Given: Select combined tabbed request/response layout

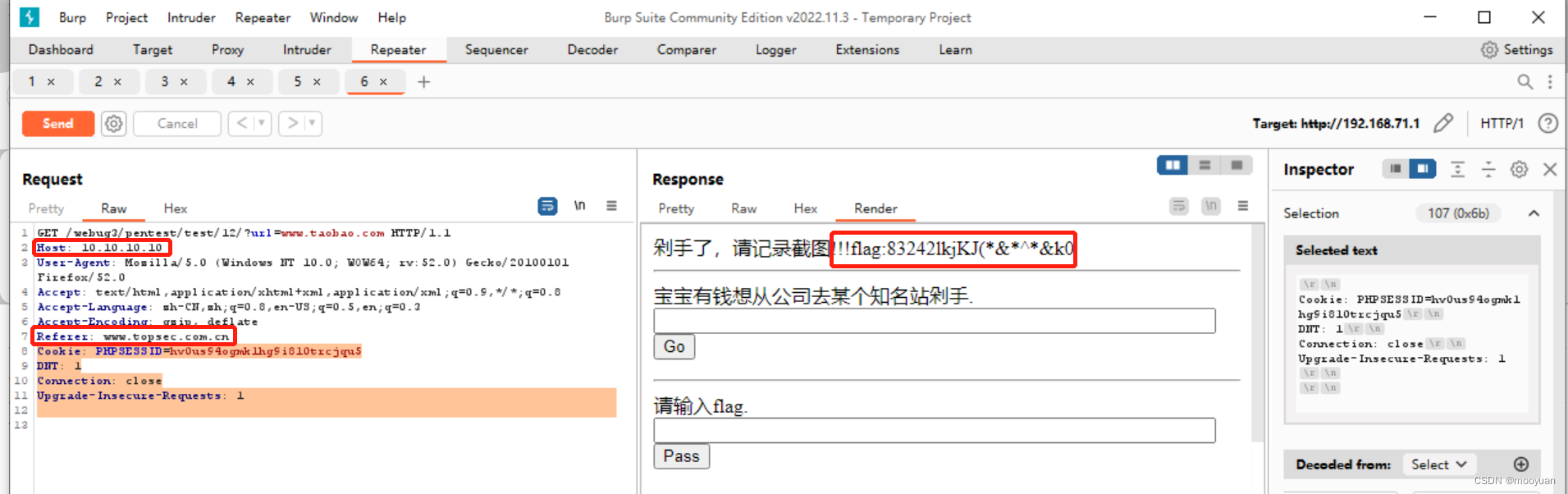Looking at the screenshot, I should [x=1237, y=165].
